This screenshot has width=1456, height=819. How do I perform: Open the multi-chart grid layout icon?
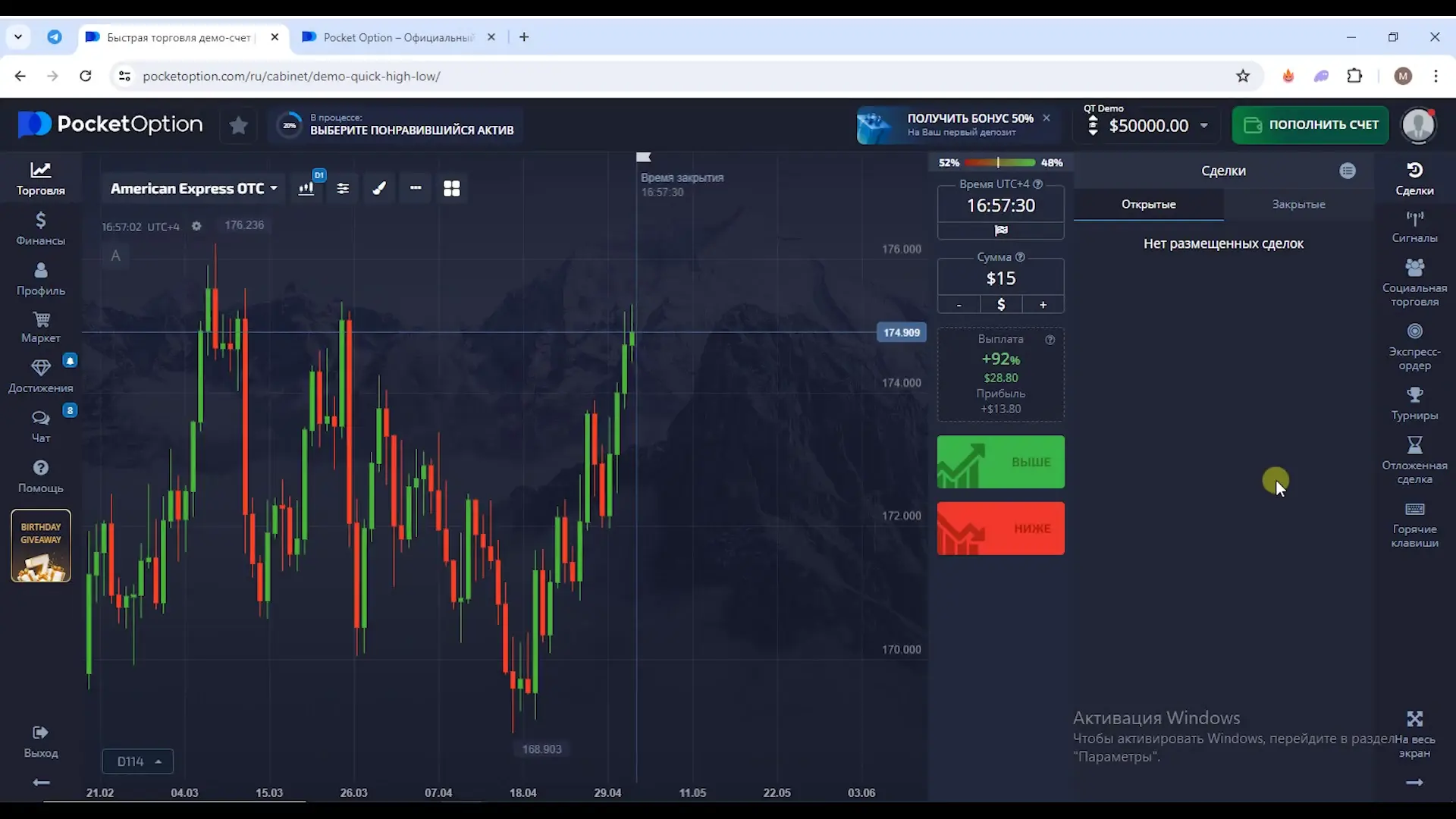[x=451, y=188]
